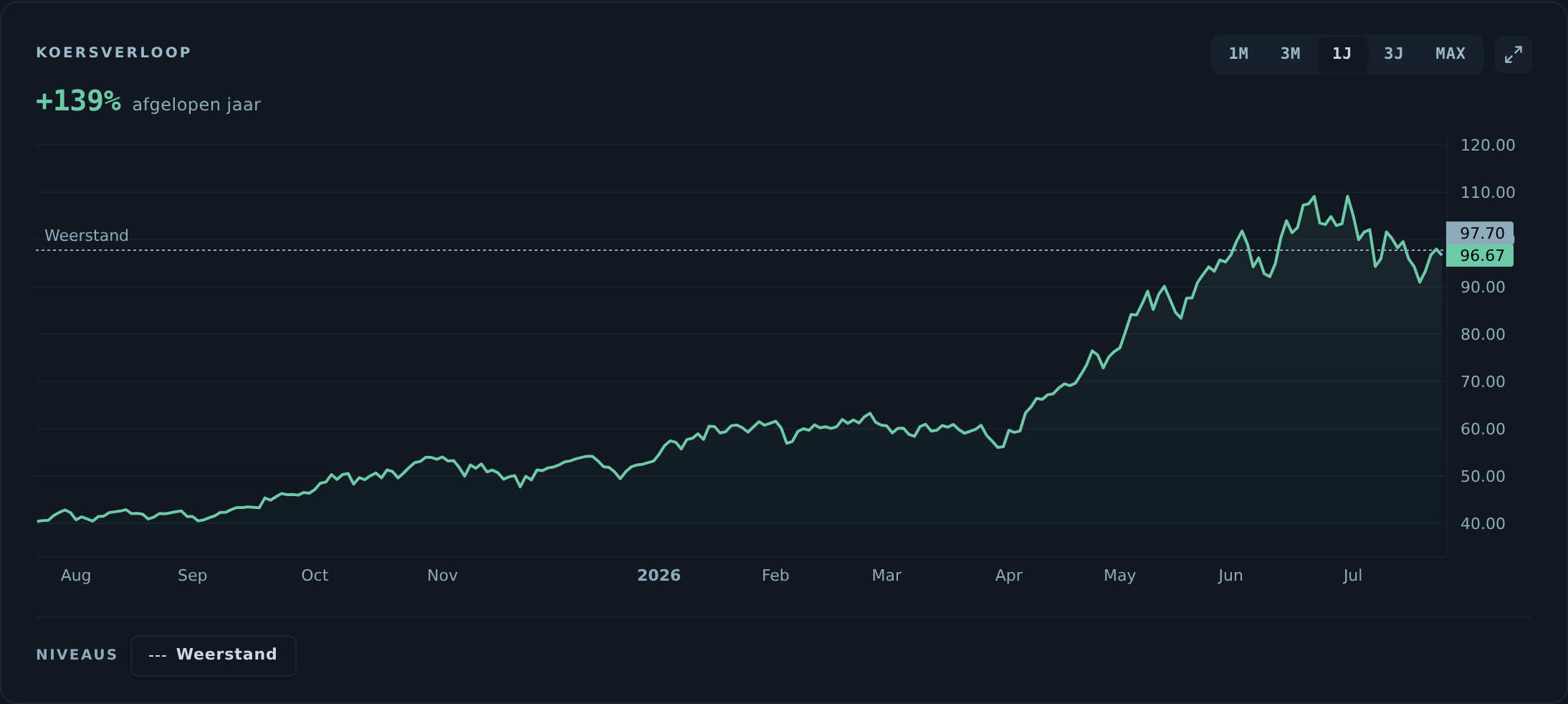Screen dimensions: 1568x704
Task: Click the 110.00 price axis label
Action: 1488,193
